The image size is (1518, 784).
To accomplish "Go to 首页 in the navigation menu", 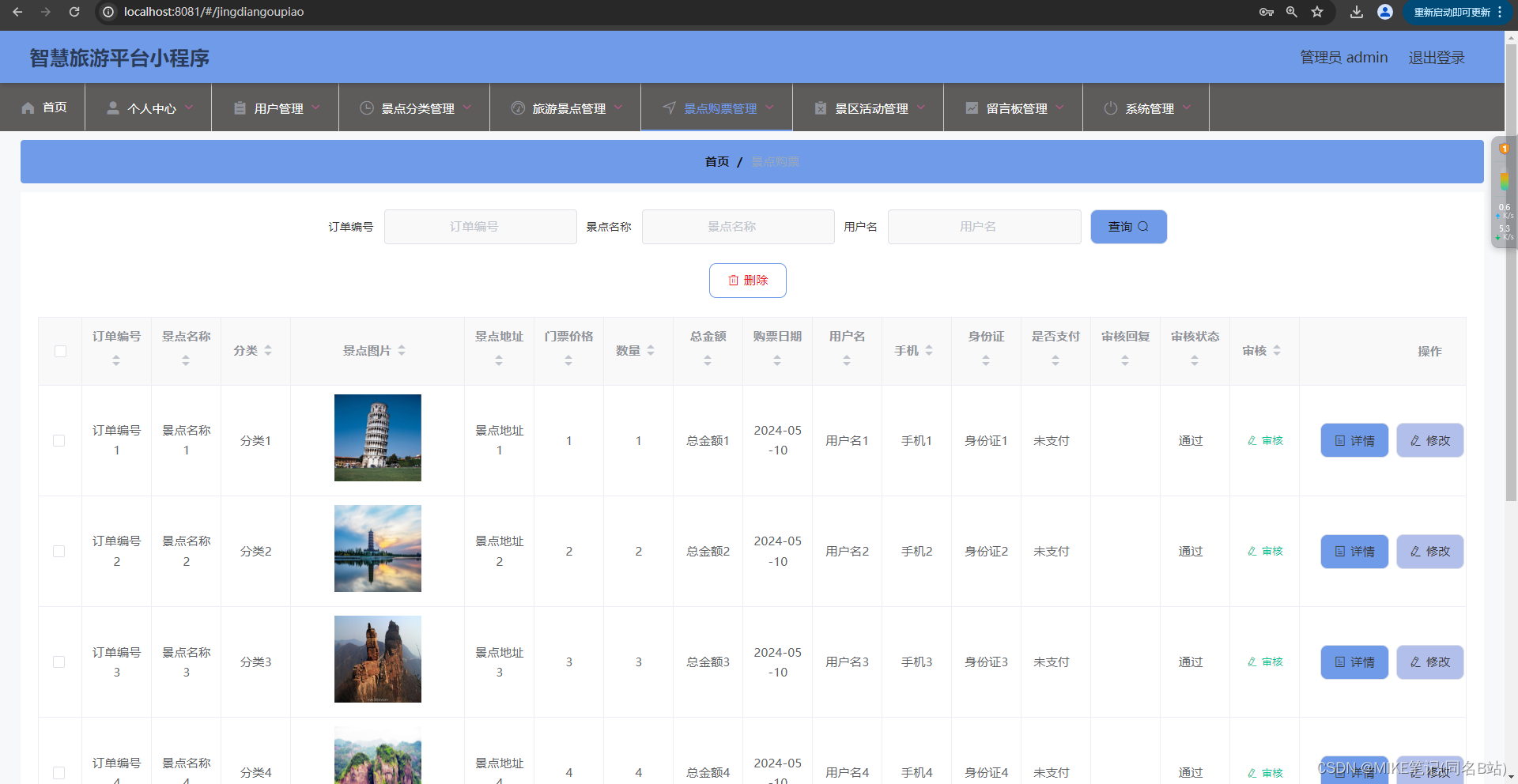I will [x=43, y=107].
